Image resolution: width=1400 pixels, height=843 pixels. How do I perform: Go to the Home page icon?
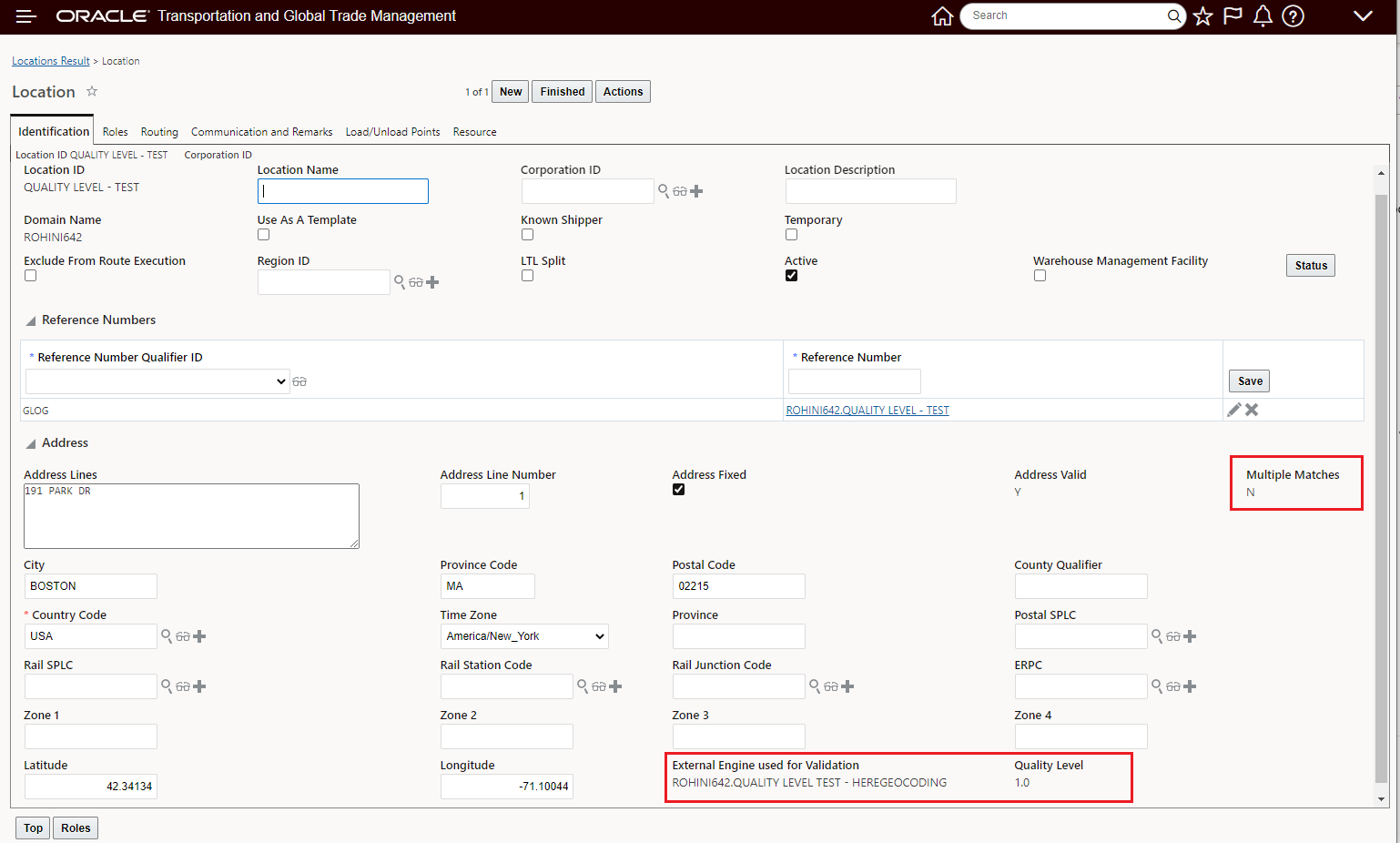click(x=942, y=16)
